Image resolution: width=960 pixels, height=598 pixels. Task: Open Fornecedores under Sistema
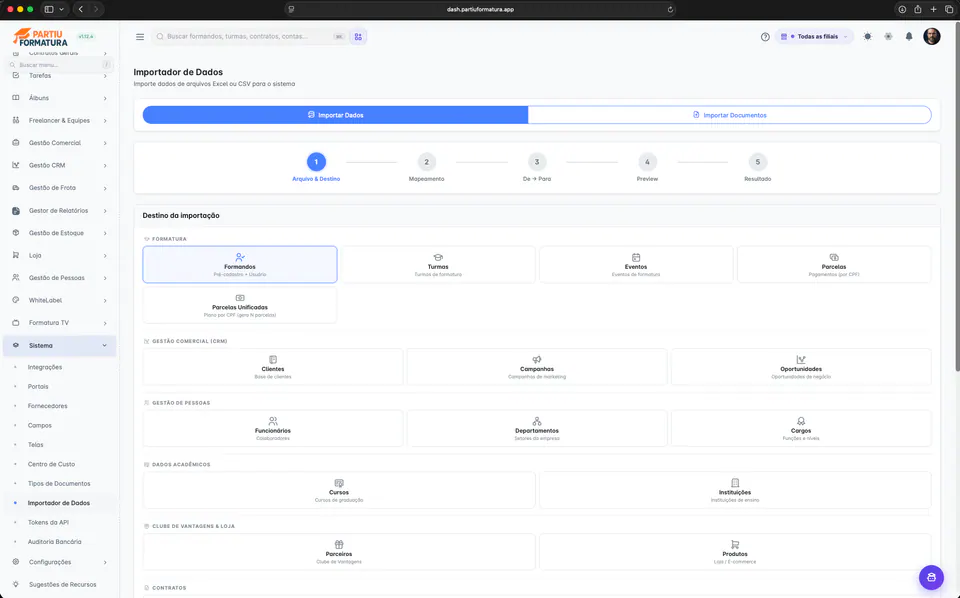click(47, 406)
